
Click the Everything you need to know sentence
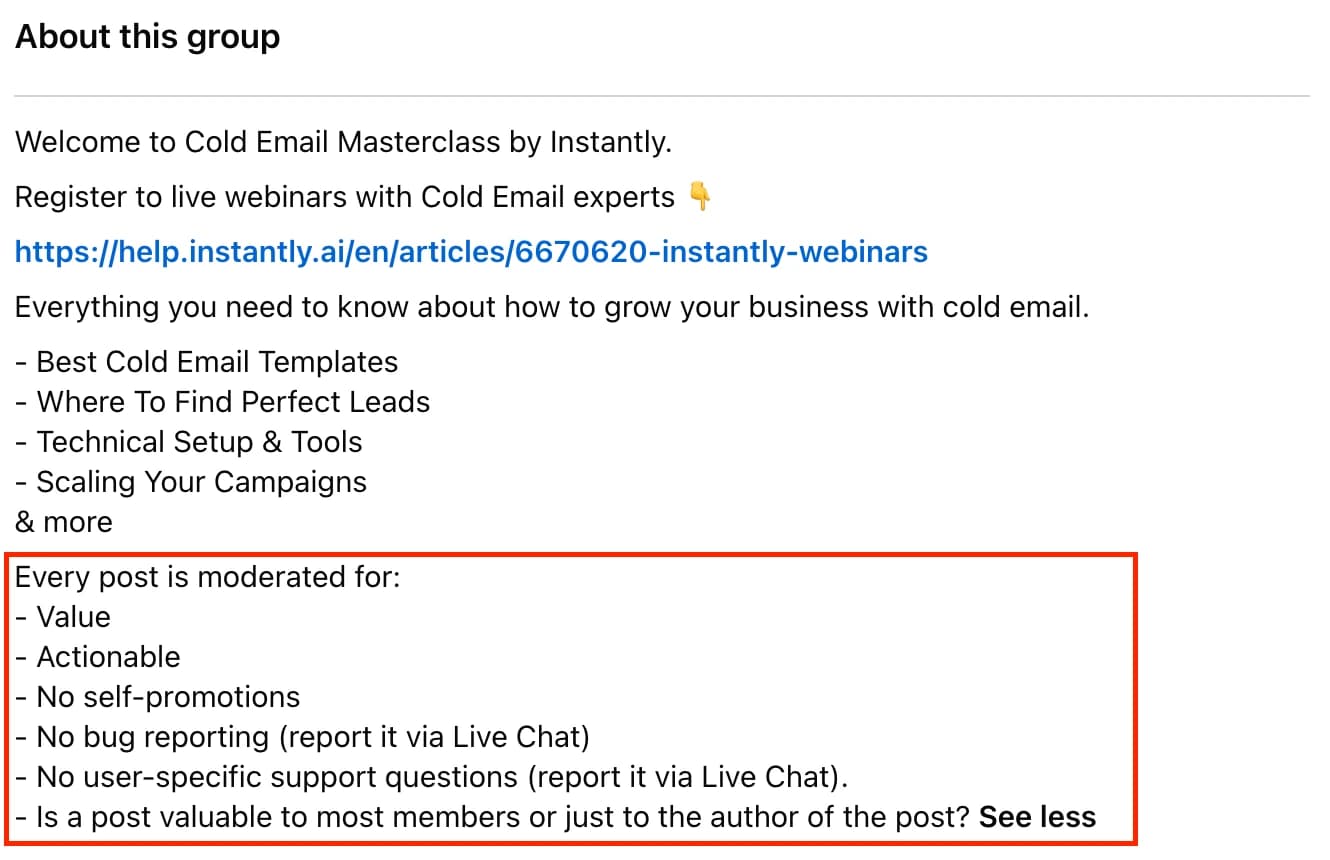coord(551,307)
